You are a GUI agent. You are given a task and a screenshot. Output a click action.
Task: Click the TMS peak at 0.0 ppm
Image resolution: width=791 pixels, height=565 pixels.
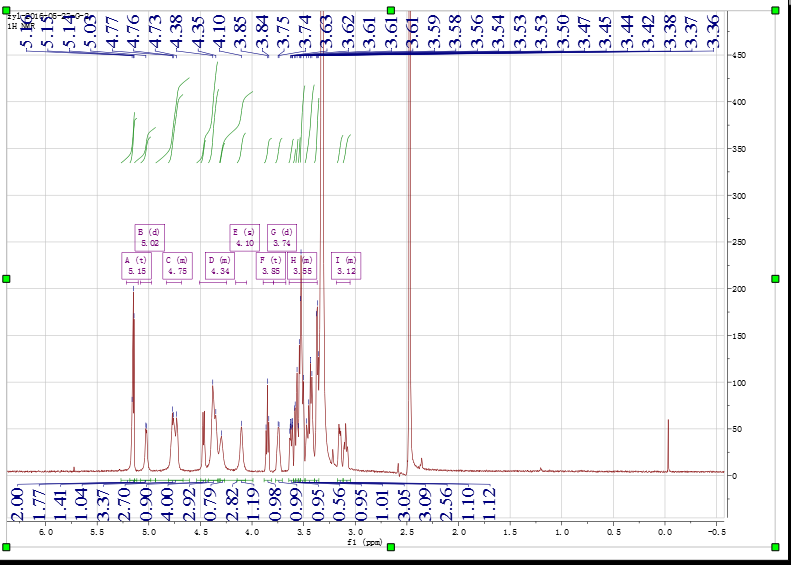click(x=668, y=446)
